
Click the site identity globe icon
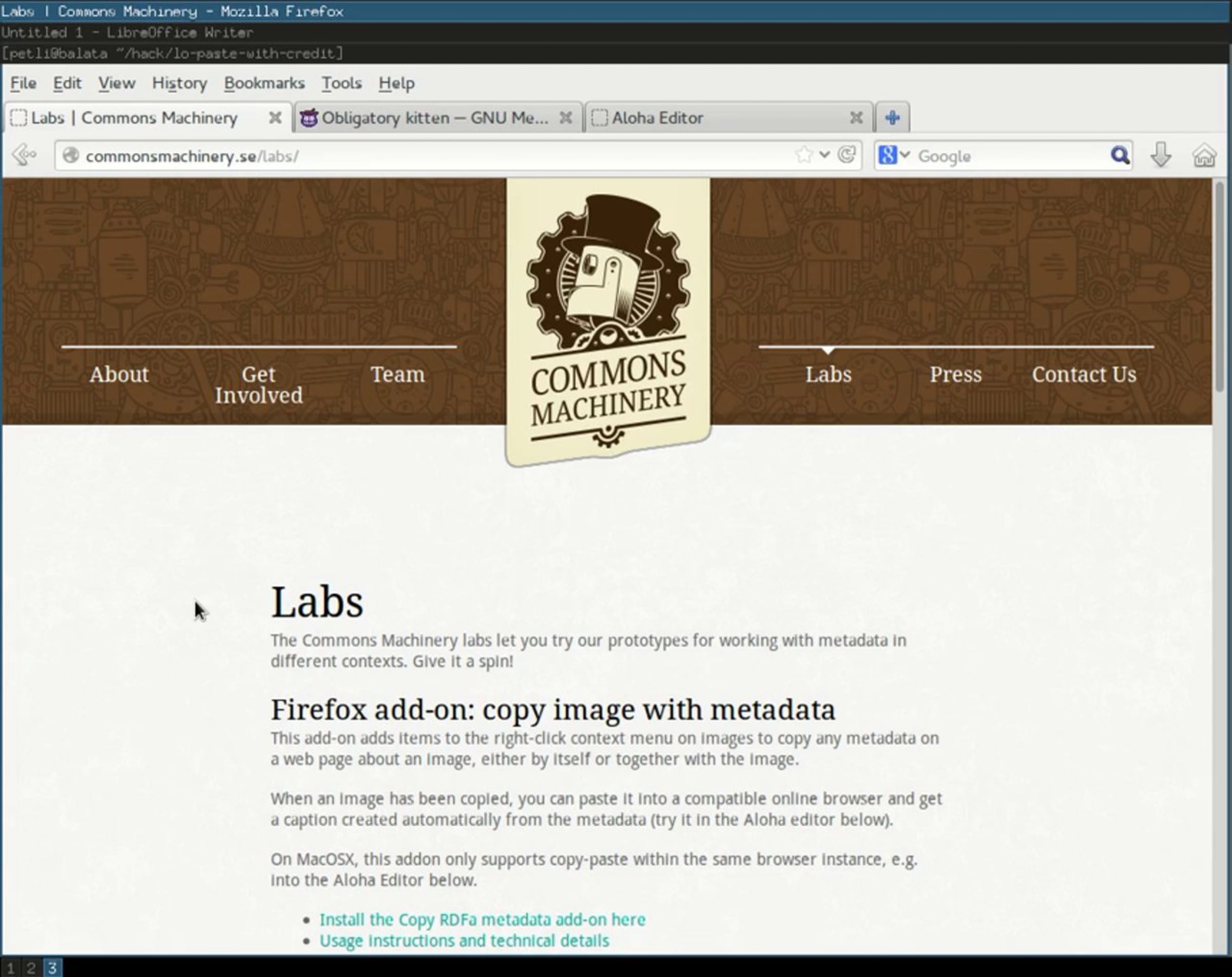(x=71, y=156)
